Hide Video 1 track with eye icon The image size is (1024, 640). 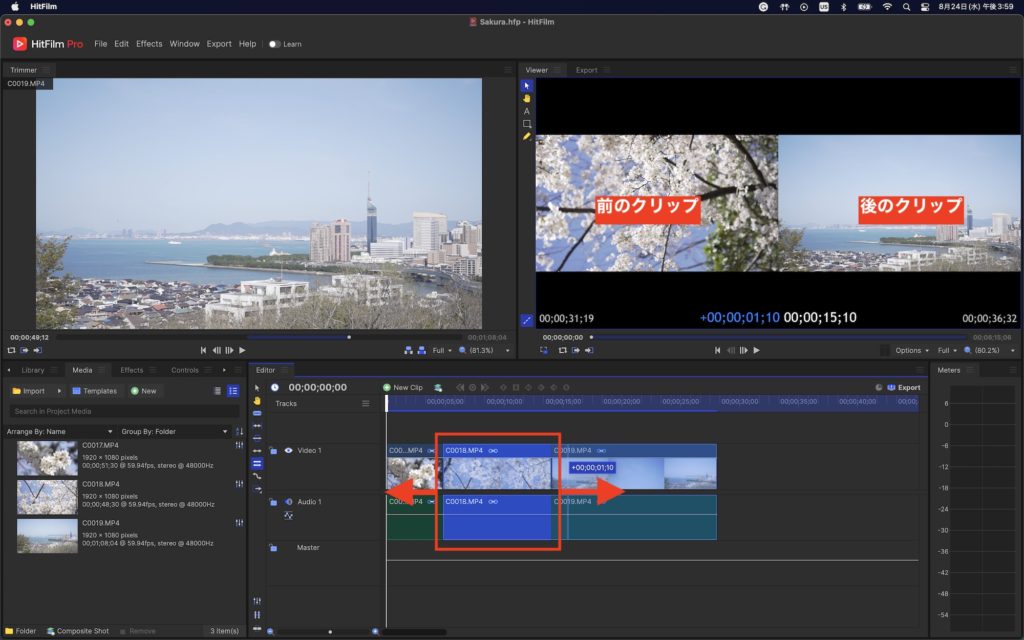(x=288, y=451)
